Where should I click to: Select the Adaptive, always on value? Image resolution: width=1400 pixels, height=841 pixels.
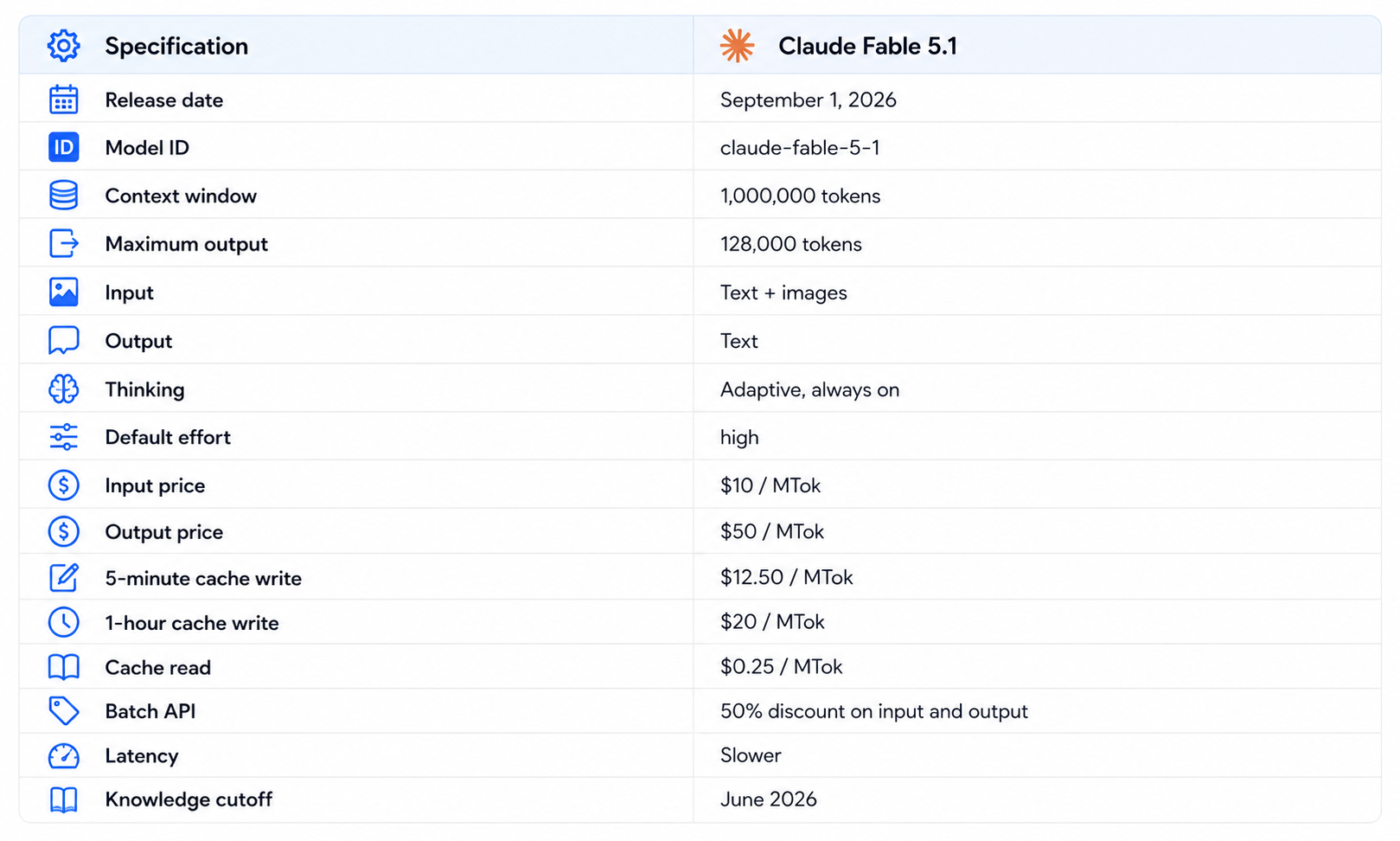[x=809, y=390]
